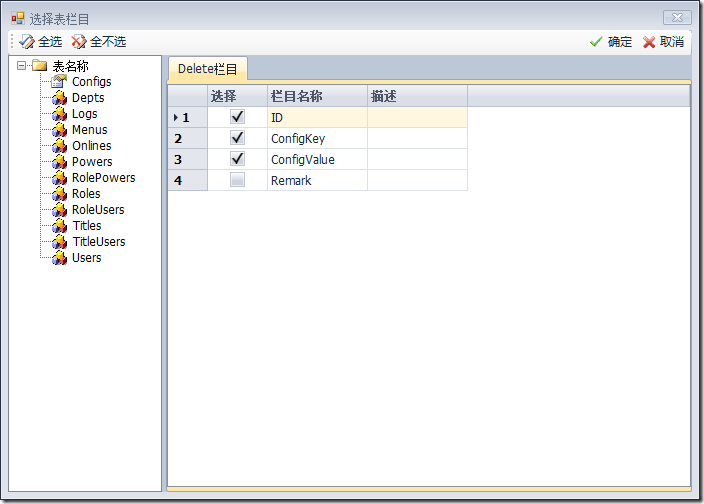Click the 全选 button label
Screen dimensions: 704x504
(x=50, y=42)
